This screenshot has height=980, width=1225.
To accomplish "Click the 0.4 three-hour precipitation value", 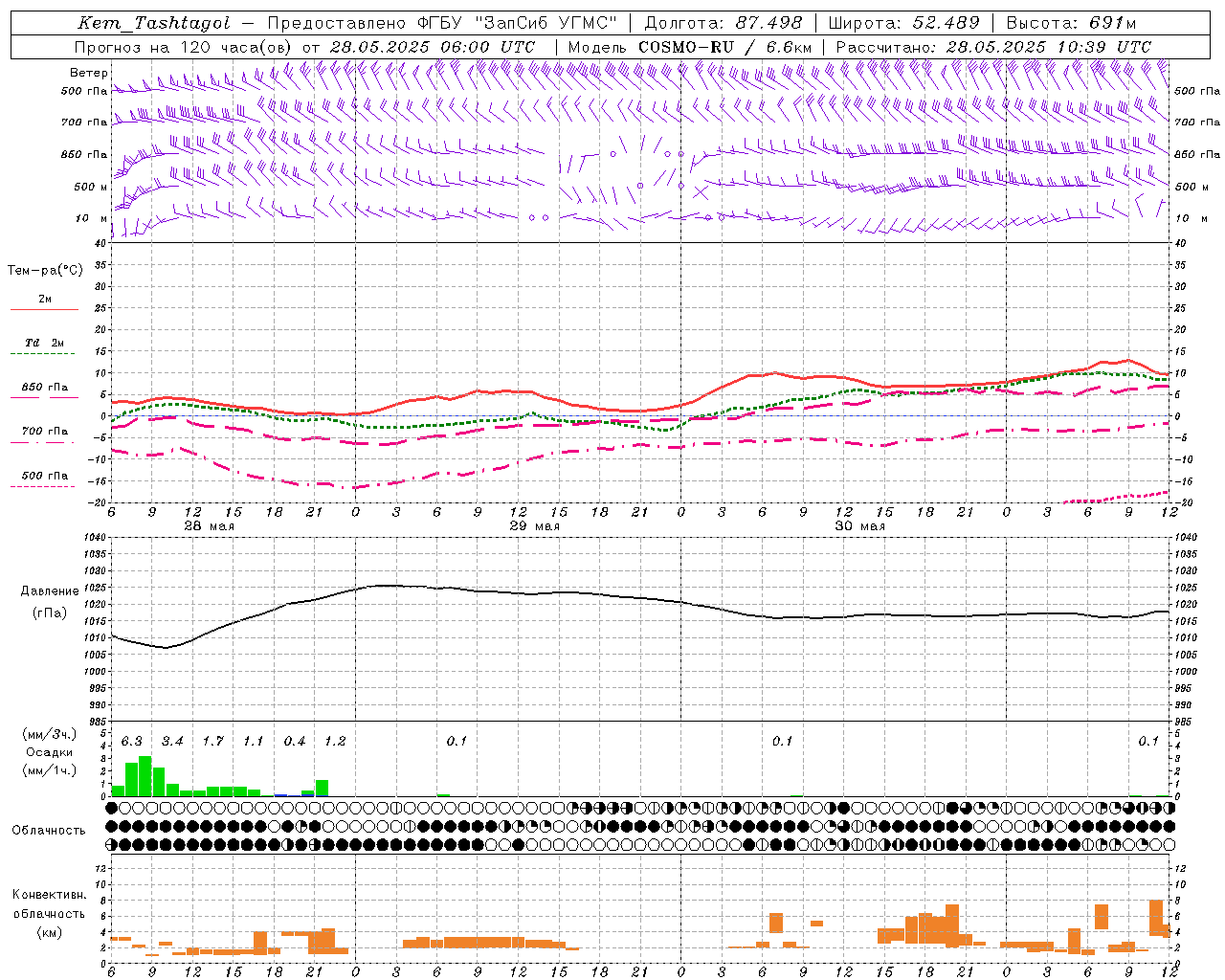I will coord(295,742).
